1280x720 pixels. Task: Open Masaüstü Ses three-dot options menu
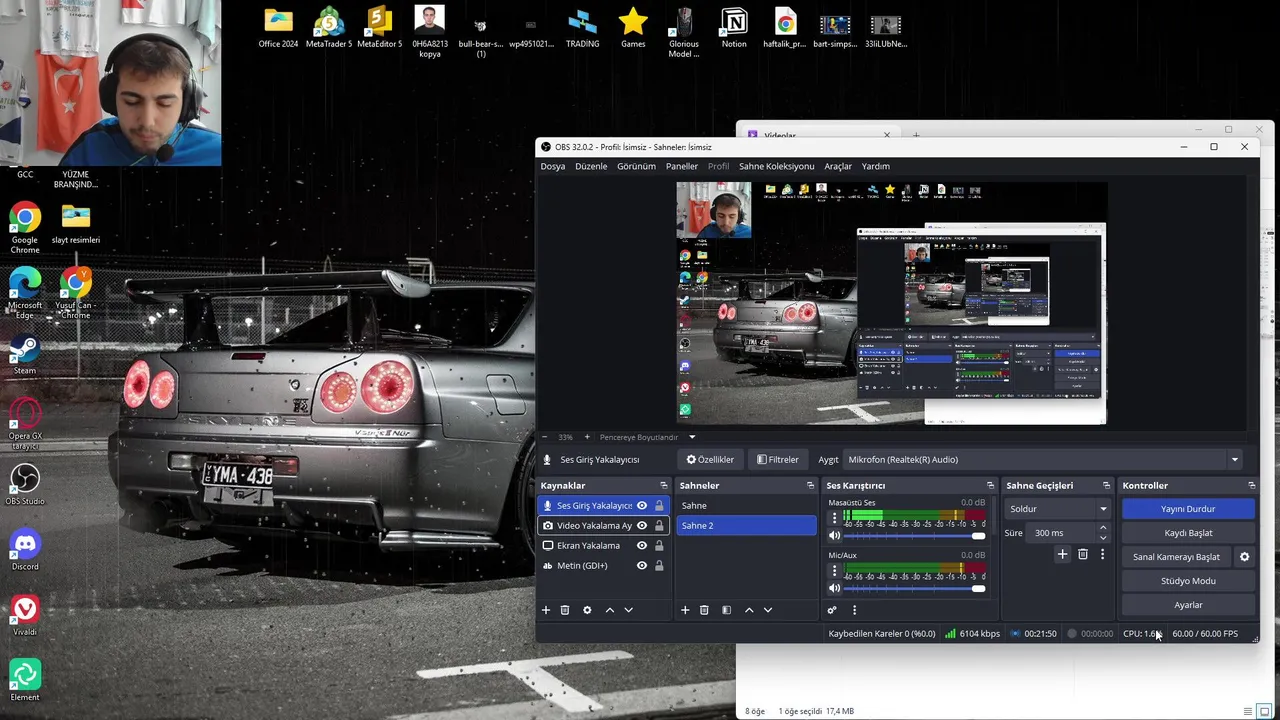click(x=834, y=518)
